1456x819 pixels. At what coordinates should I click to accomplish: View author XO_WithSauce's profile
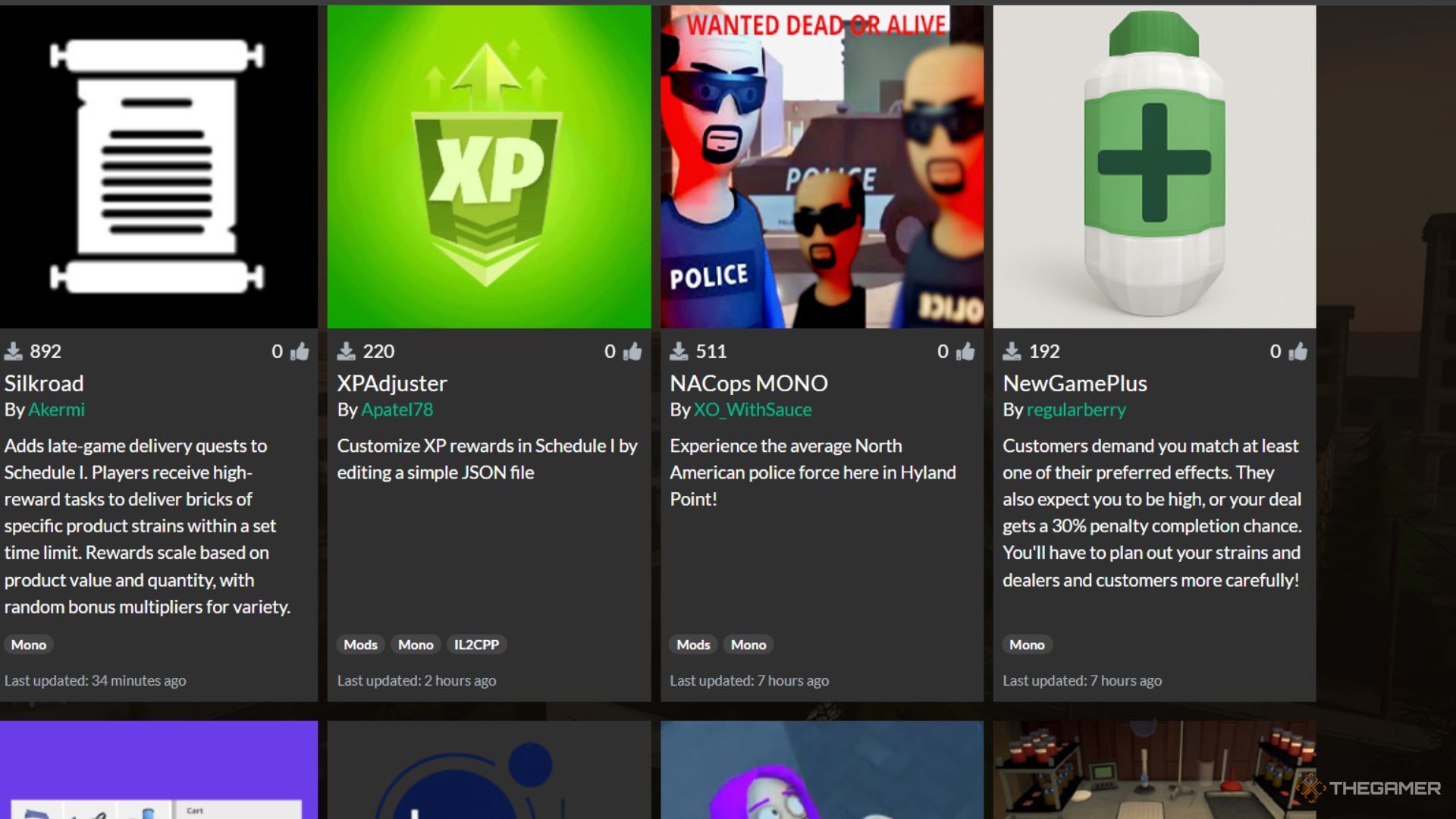tap(752, 409)
